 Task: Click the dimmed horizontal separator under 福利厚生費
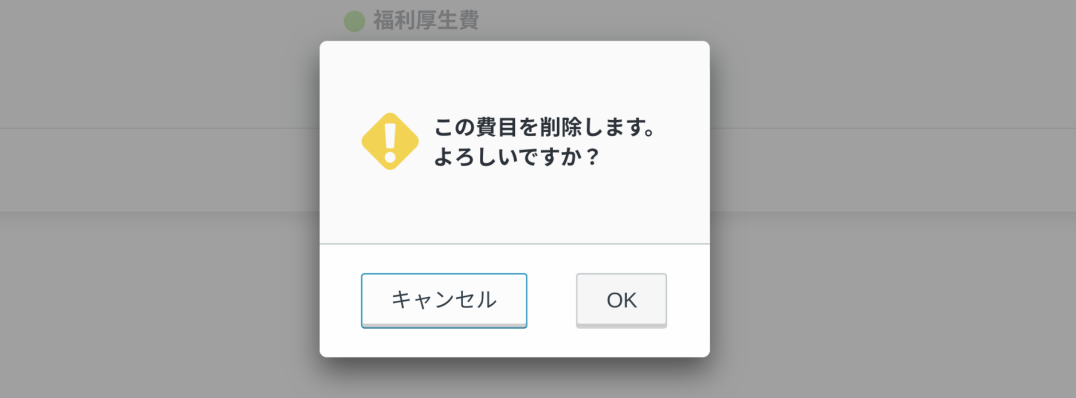[159, 128]
